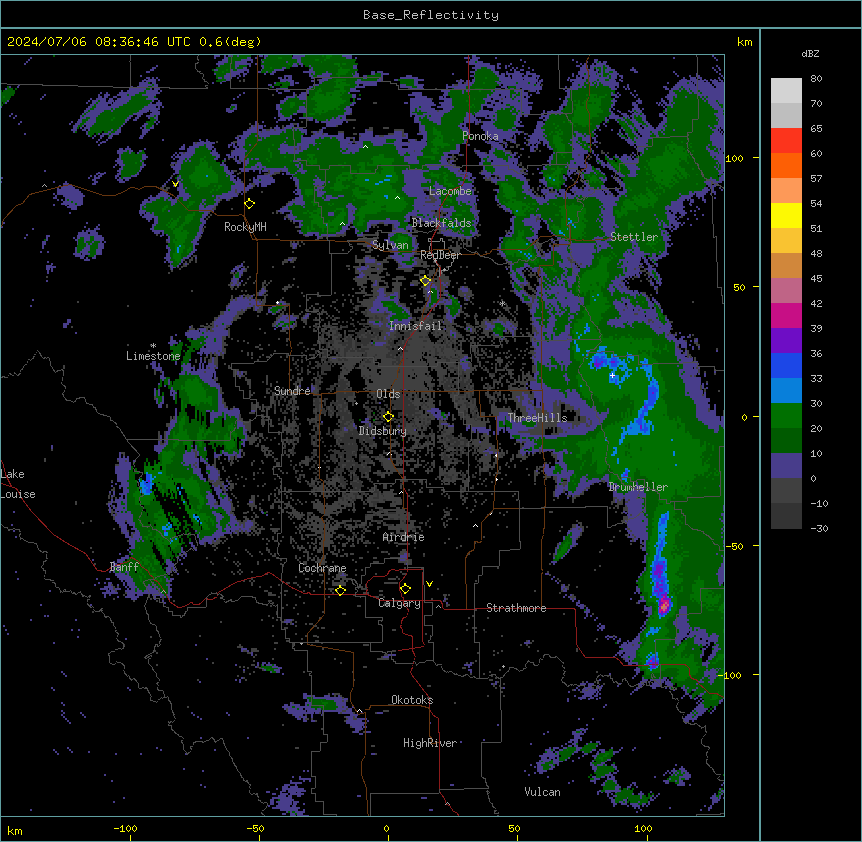This screenshot has height=842, width=862.
Task: Click the 45 value in the dBZ legend
Action: tap(816, 279)
